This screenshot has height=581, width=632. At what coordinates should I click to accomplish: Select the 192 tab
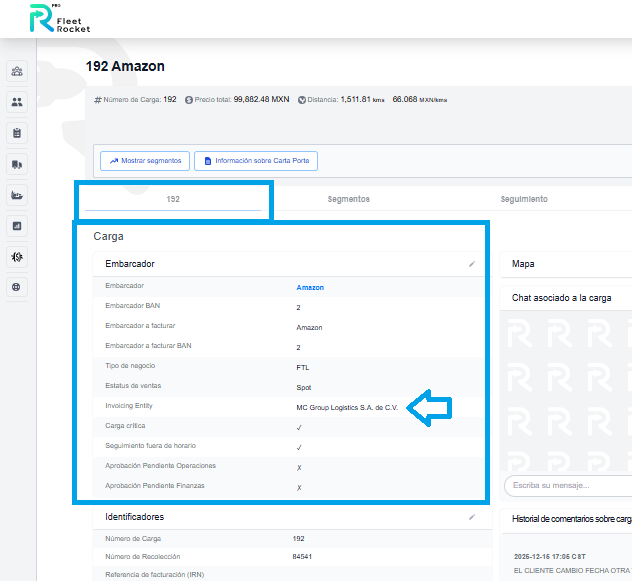pyautogui.click(x=173, y=199)
